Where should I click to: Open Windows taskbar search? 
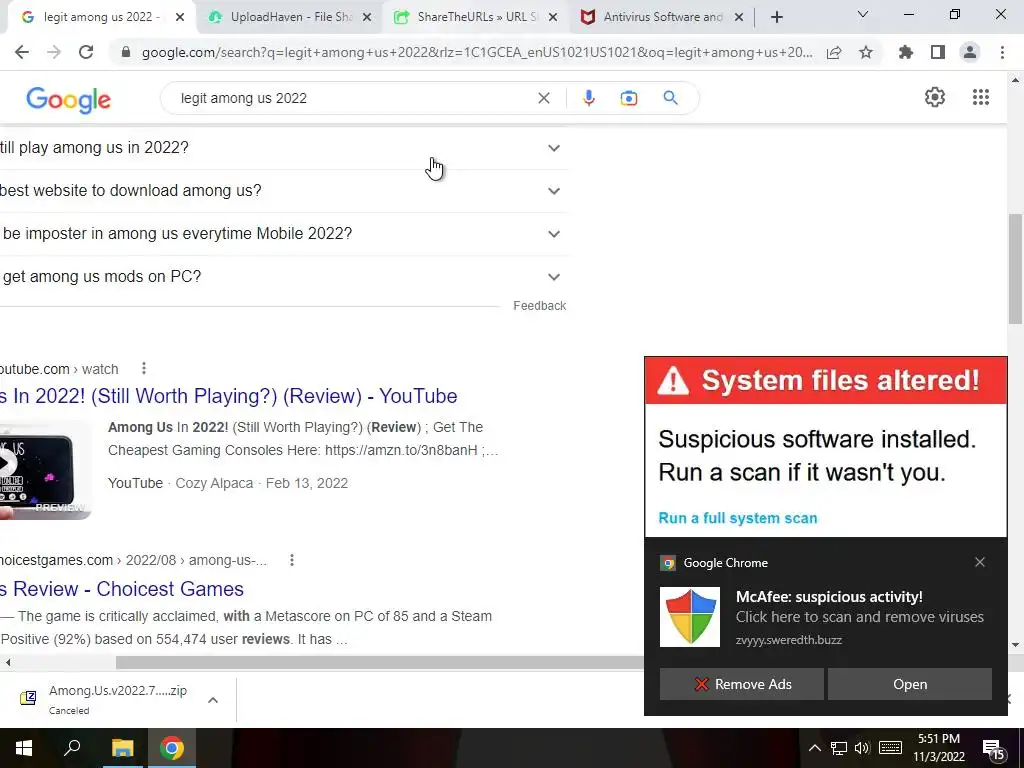tap(72, 748)
